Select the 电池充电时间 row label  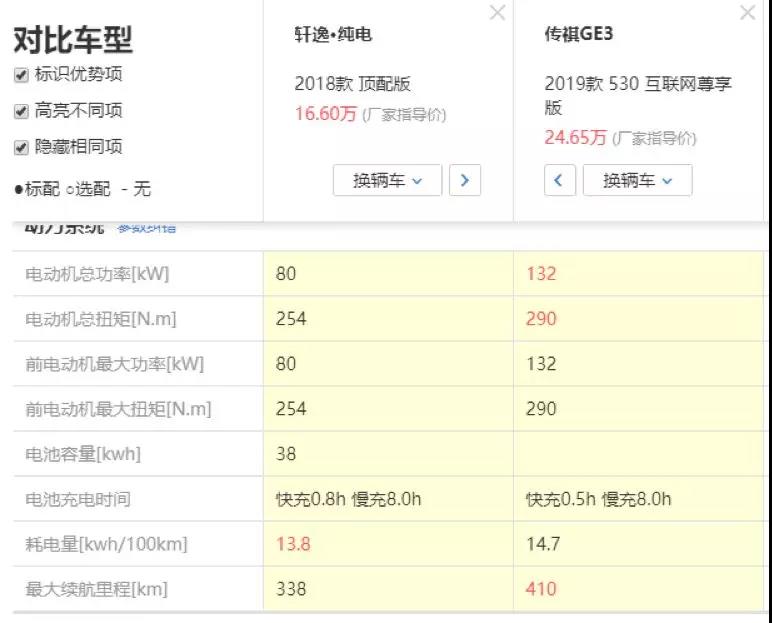click(x=78, y=499)
